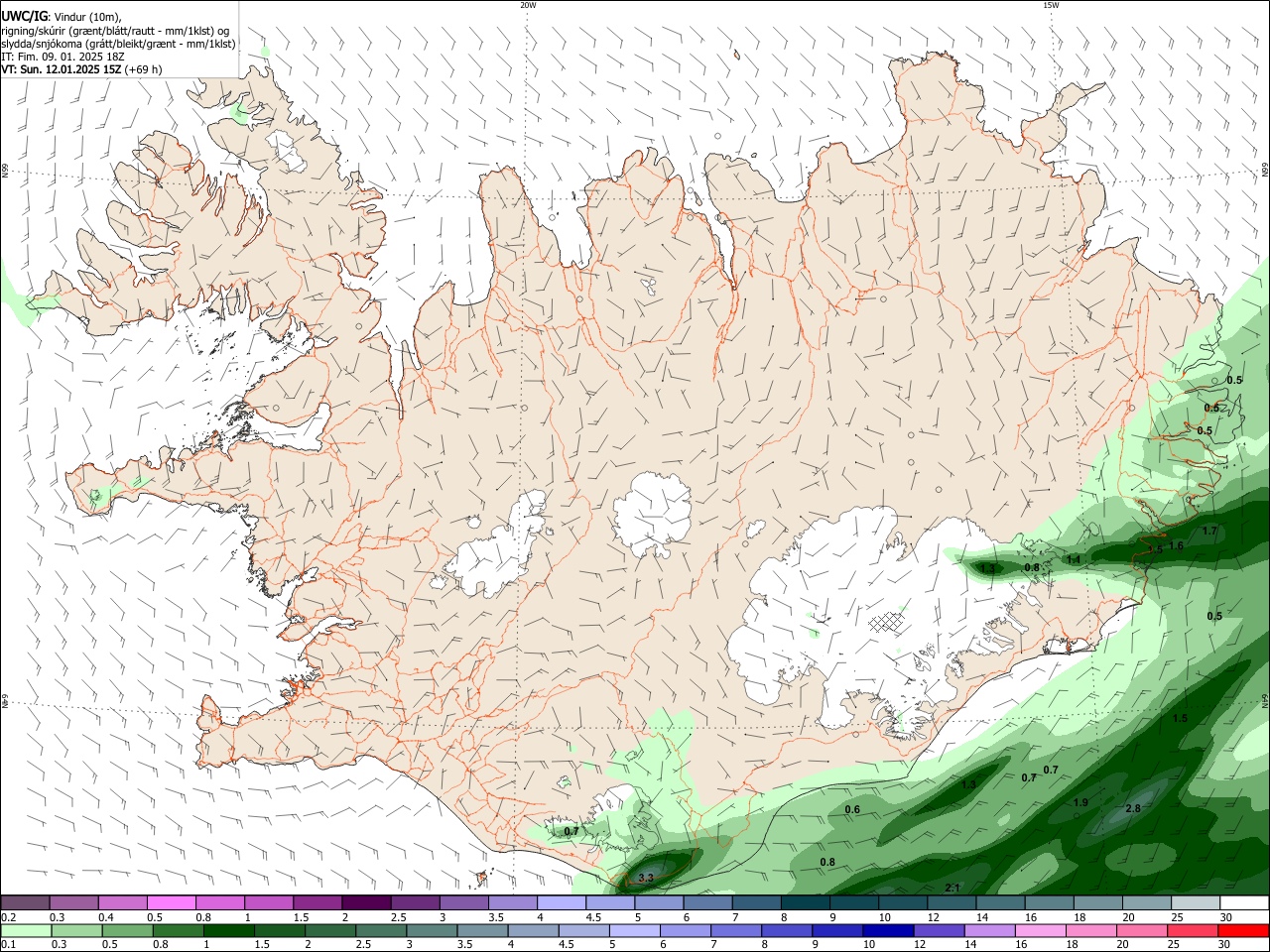Pick the pale lavender swatch between 4 and 4.5, top legend row
The width and height of the screenshot is (1270, 952).
pyautogui.click(x=561, y=902)
